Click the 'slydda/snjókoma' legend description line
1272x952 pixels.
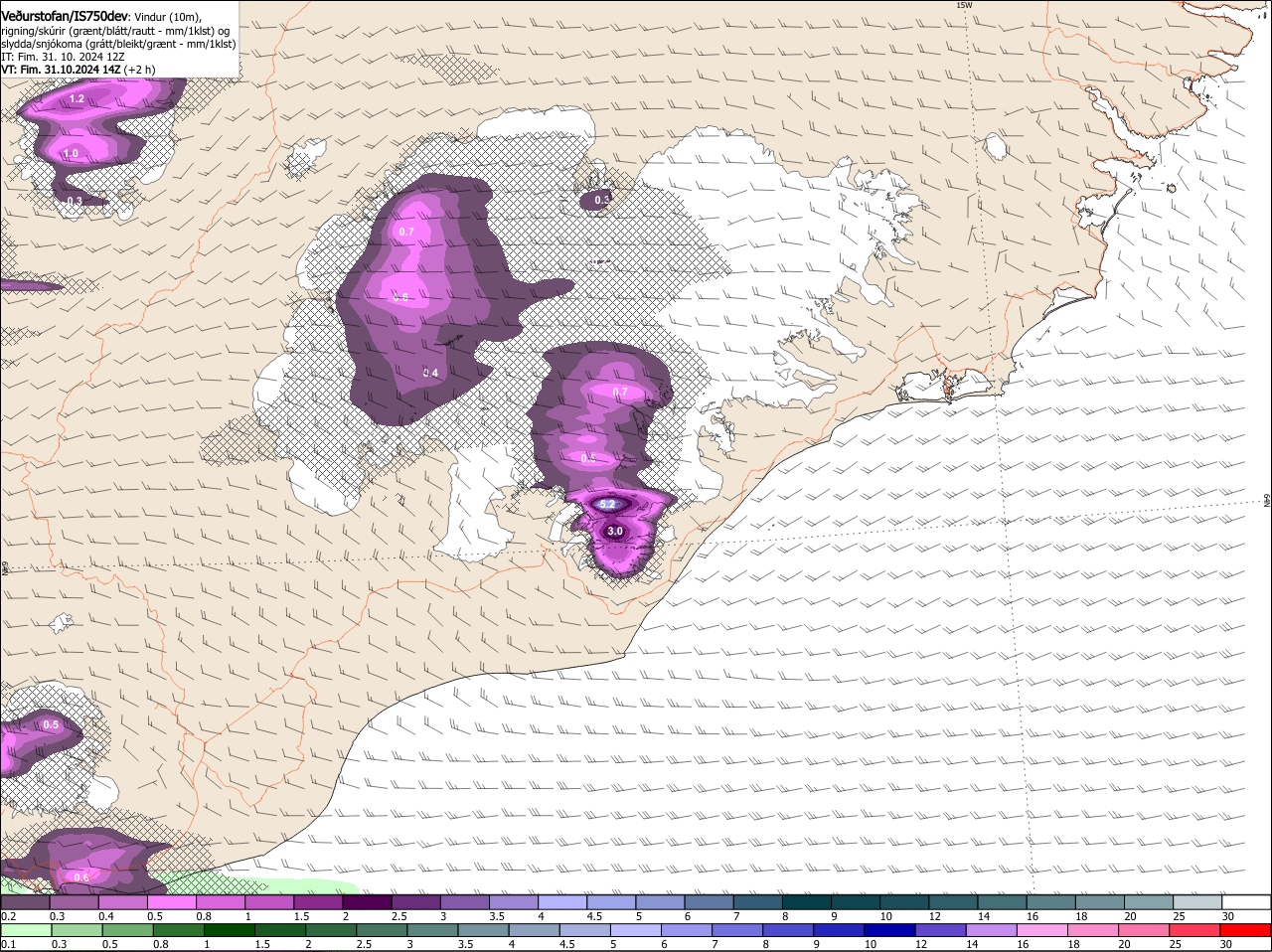pos(118,44)
